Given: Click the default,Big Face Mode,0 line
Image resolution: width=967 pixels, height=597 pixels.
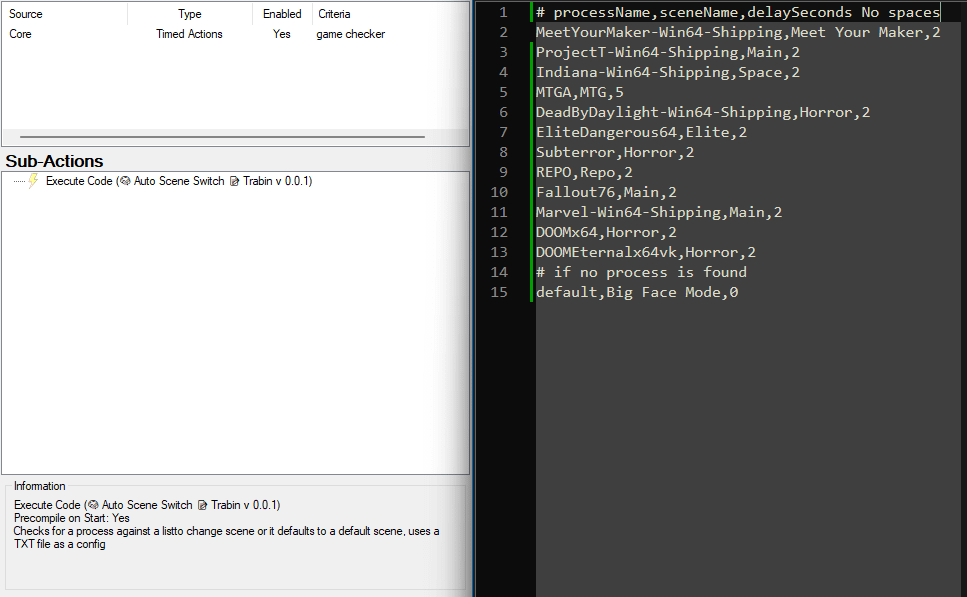Looking at the screenshot, I should pos(636,292).
